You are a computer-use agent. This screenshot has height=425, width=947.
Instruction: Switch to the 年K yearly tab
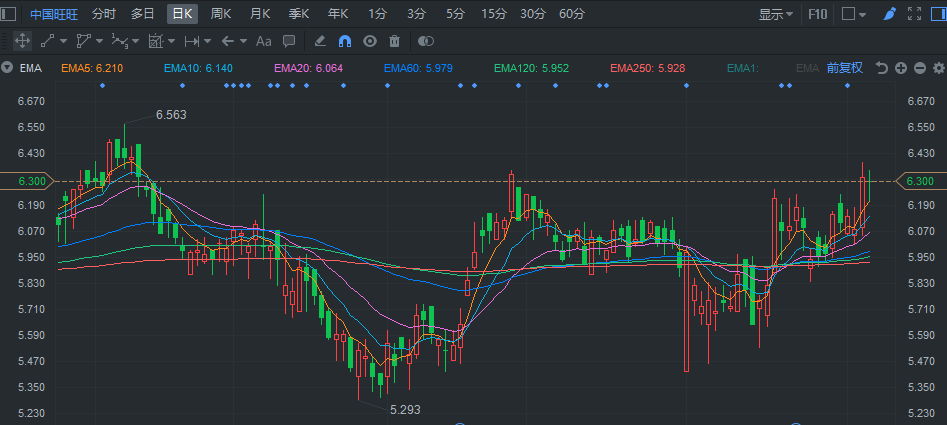[x=338, y=14]
